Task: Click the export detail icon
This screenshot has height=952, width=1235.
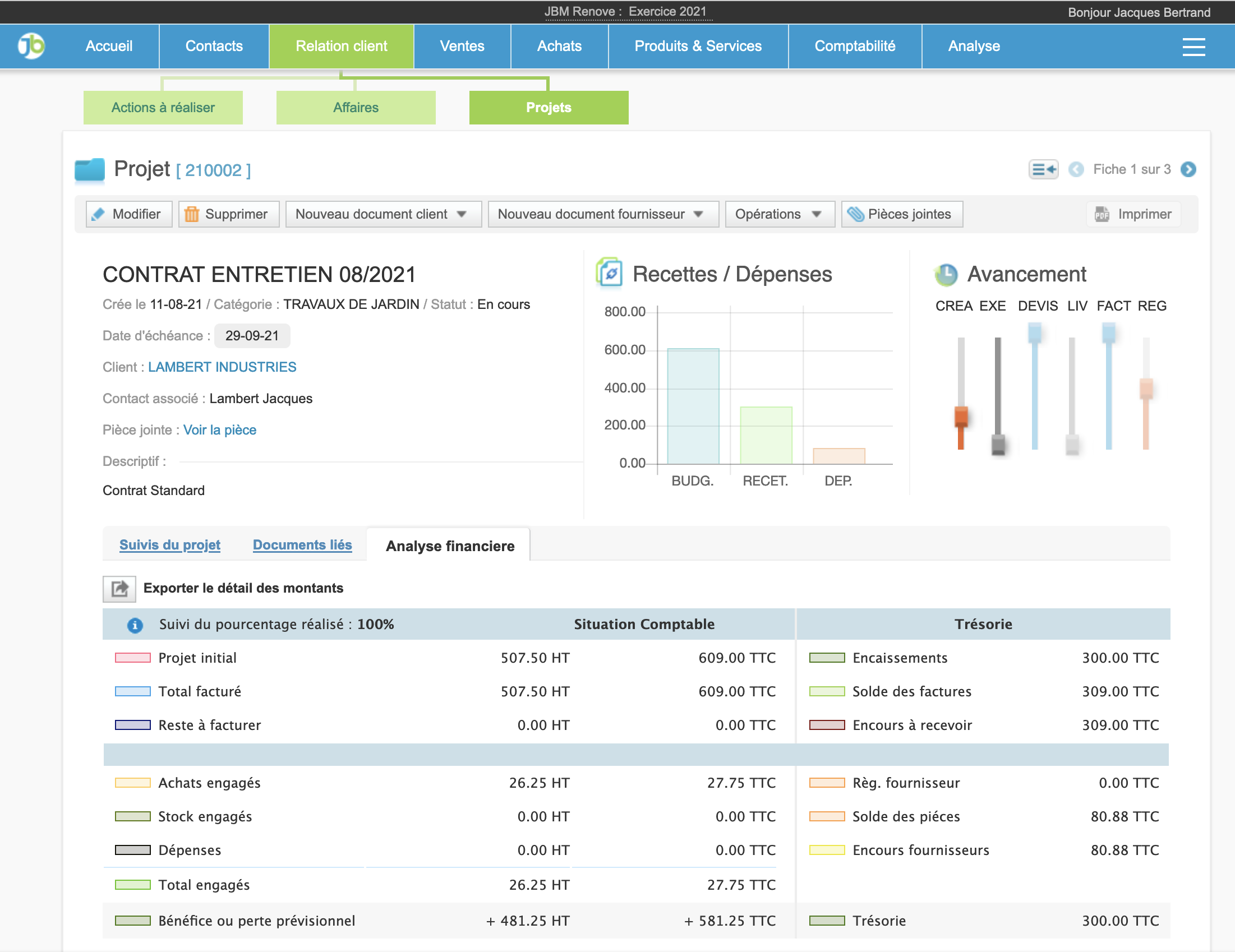Action: (x=119, y=589)
